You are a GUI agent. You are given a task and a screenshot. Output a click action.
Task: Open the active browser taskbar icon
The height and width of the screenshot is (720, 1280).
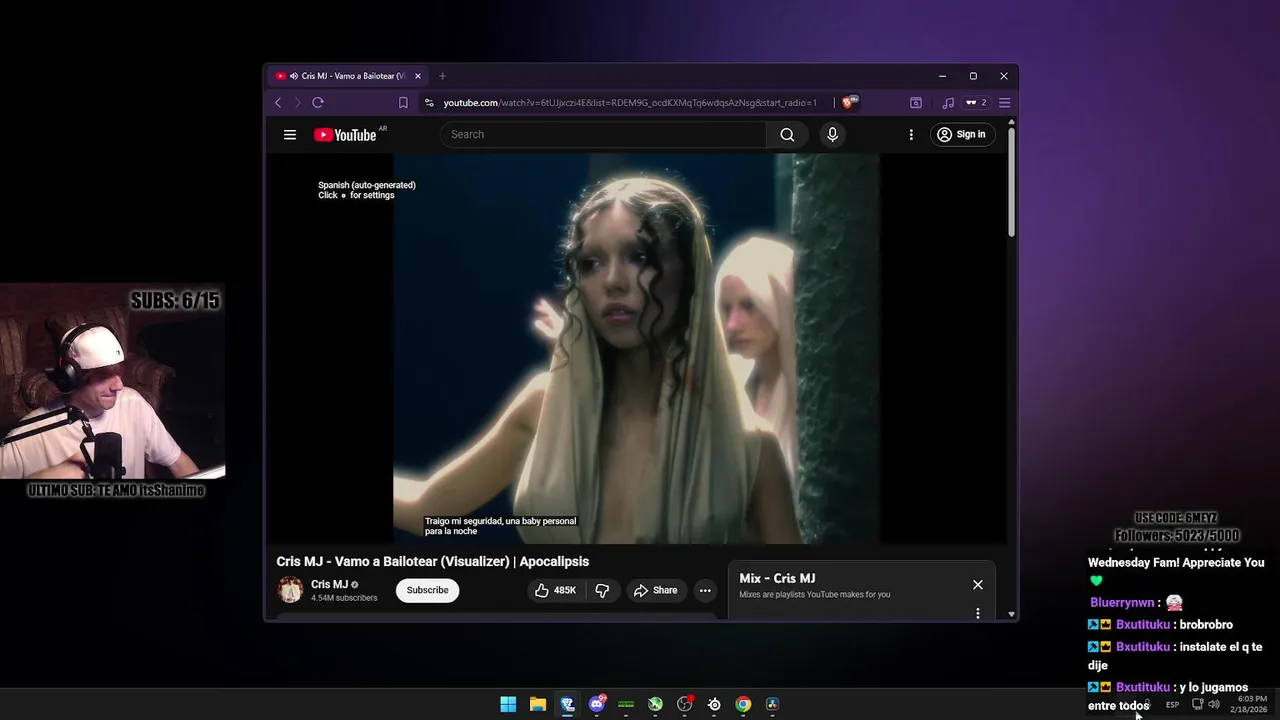click(x=567, y=704)
